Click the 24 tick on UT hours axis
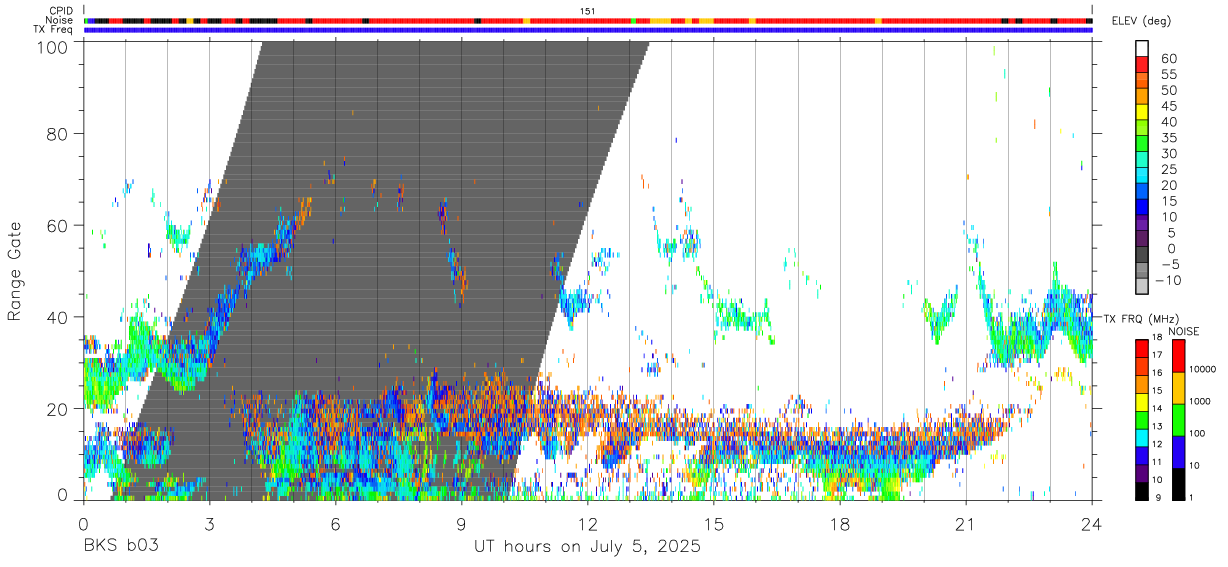1228x567 pixels. [1092, 524]
